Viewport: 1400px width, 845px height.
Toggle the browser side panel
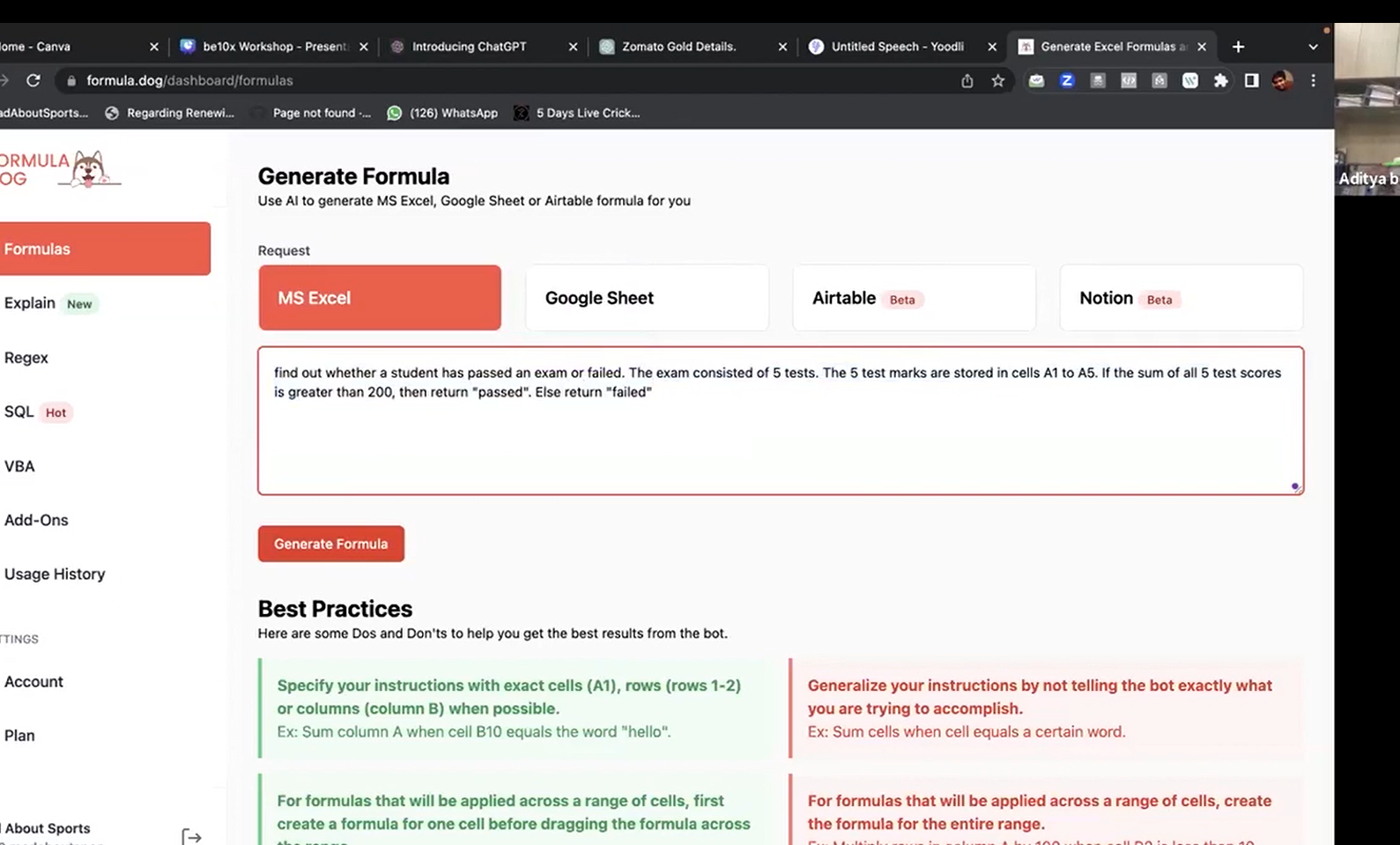pyautogui.click(x=1251, y=80)
